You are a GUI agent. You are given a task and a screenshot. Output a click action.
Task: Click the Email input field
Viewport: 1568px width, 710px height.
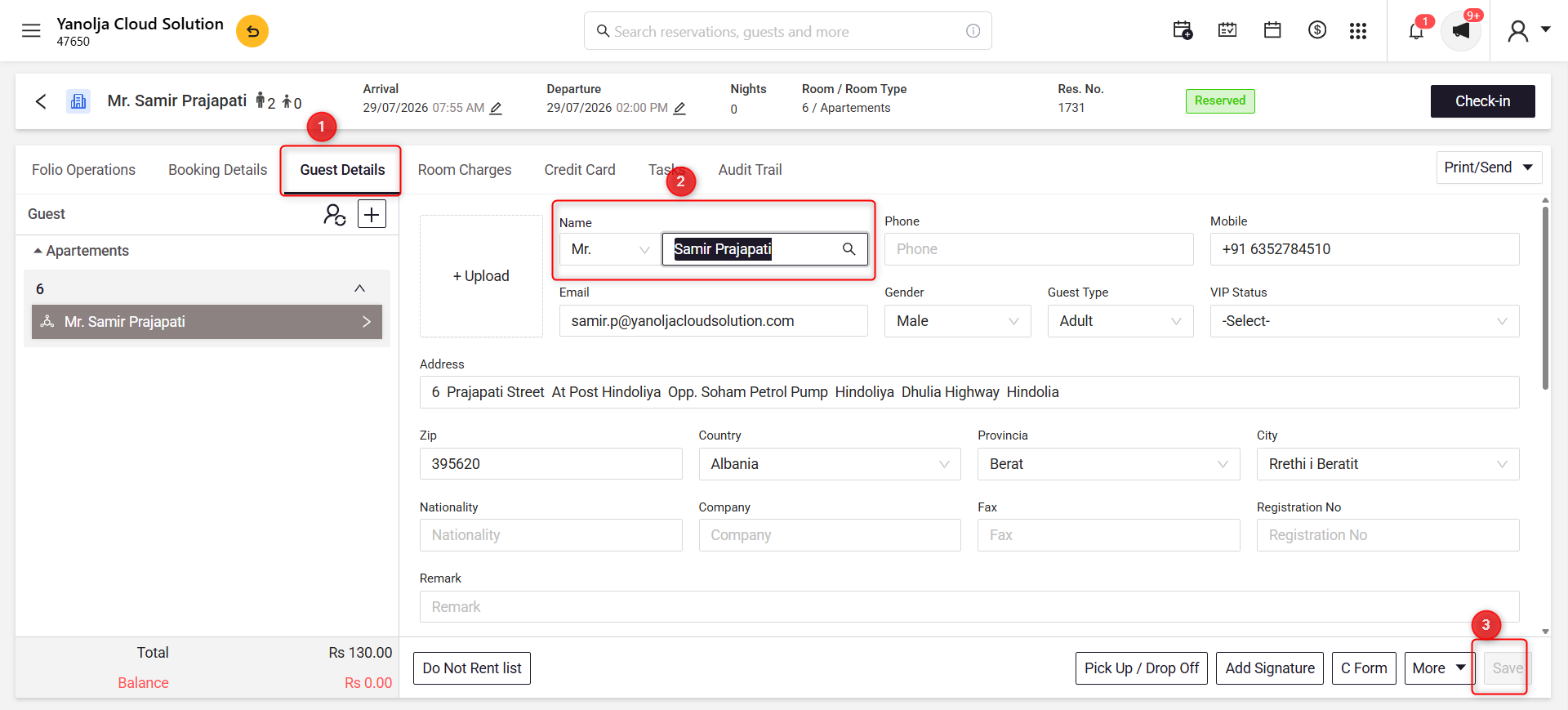click(x=714, y=321)
